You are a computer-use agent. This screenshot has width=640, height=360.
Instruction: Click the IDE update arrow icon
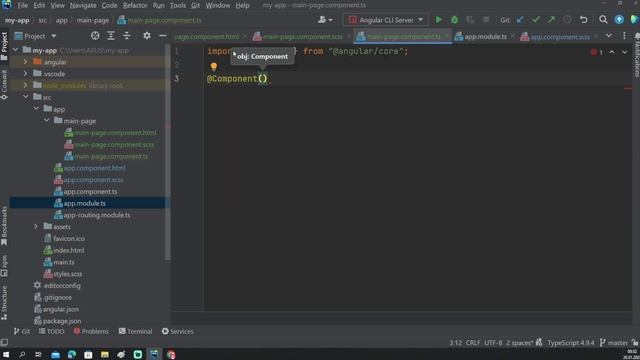[x=619, y=20]
